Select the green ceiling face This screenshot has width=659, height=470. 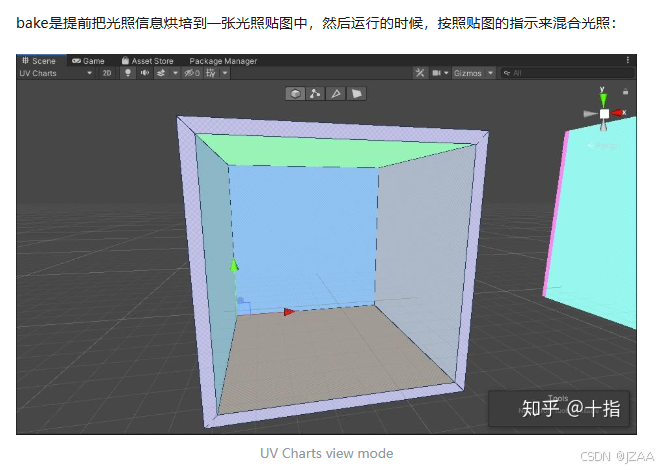[332, 150]
